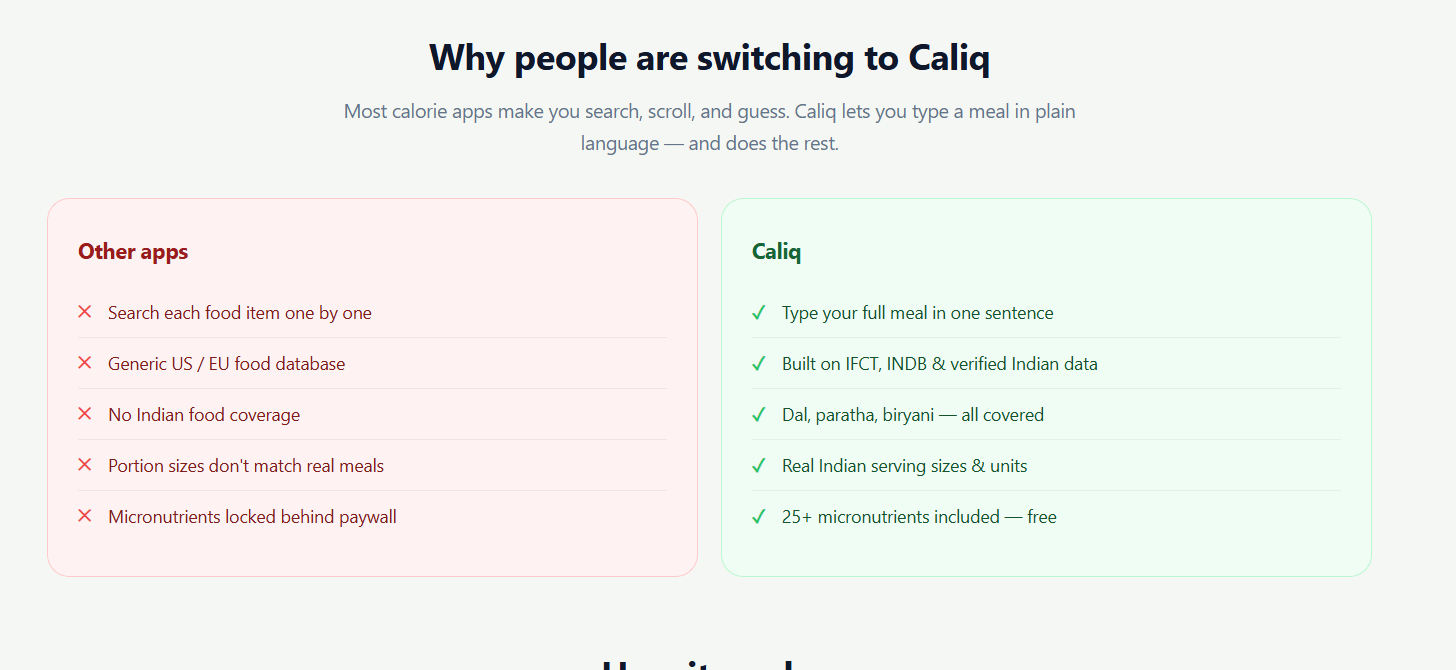Click the red X next to Micronutrients locked behind paywall
This screenshot has height=670, width=1456.
85,516
